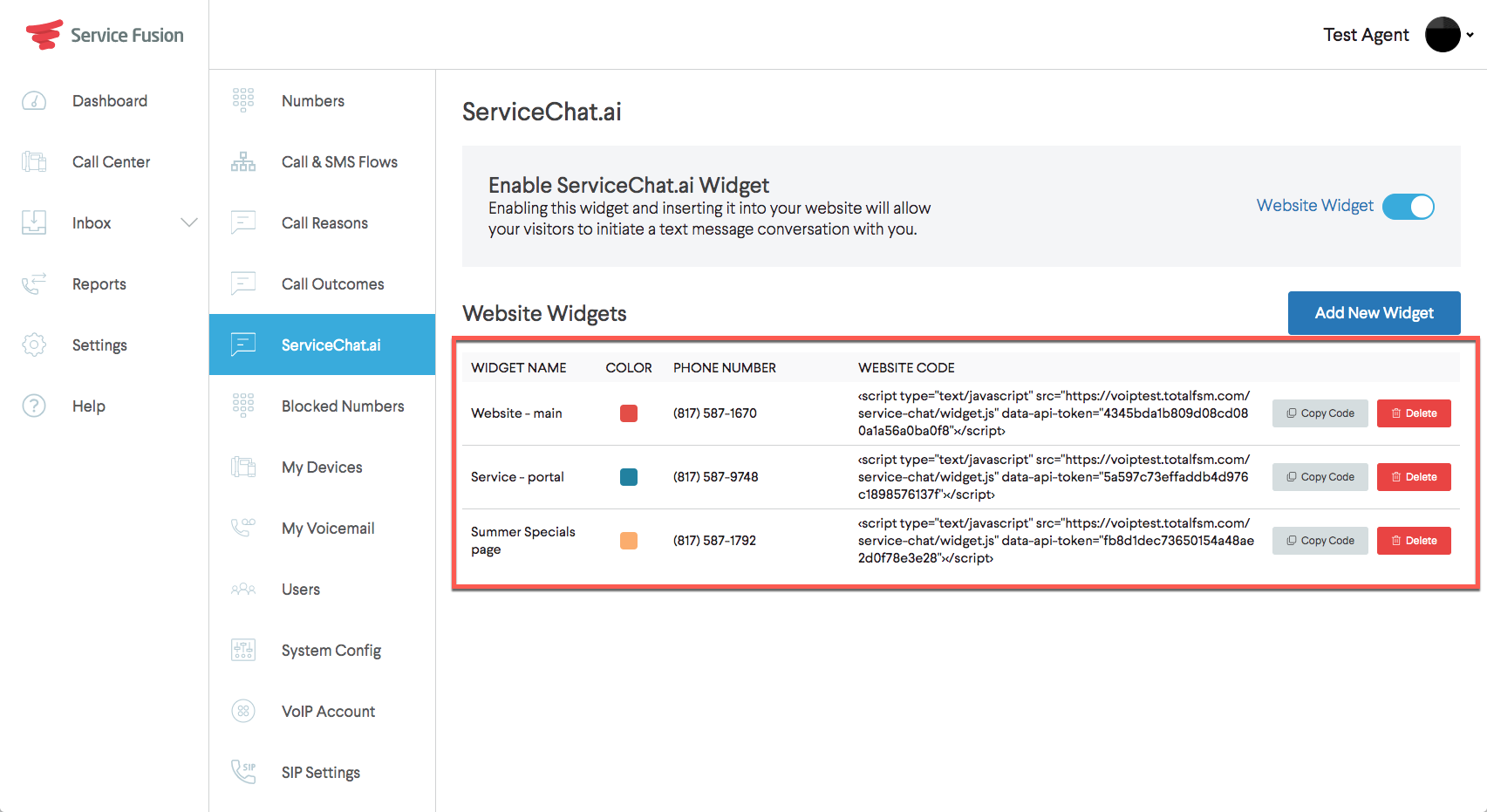Click the Call Reasons chat icon
This screenshot has height=812, width=1487.
pos(243,222)
